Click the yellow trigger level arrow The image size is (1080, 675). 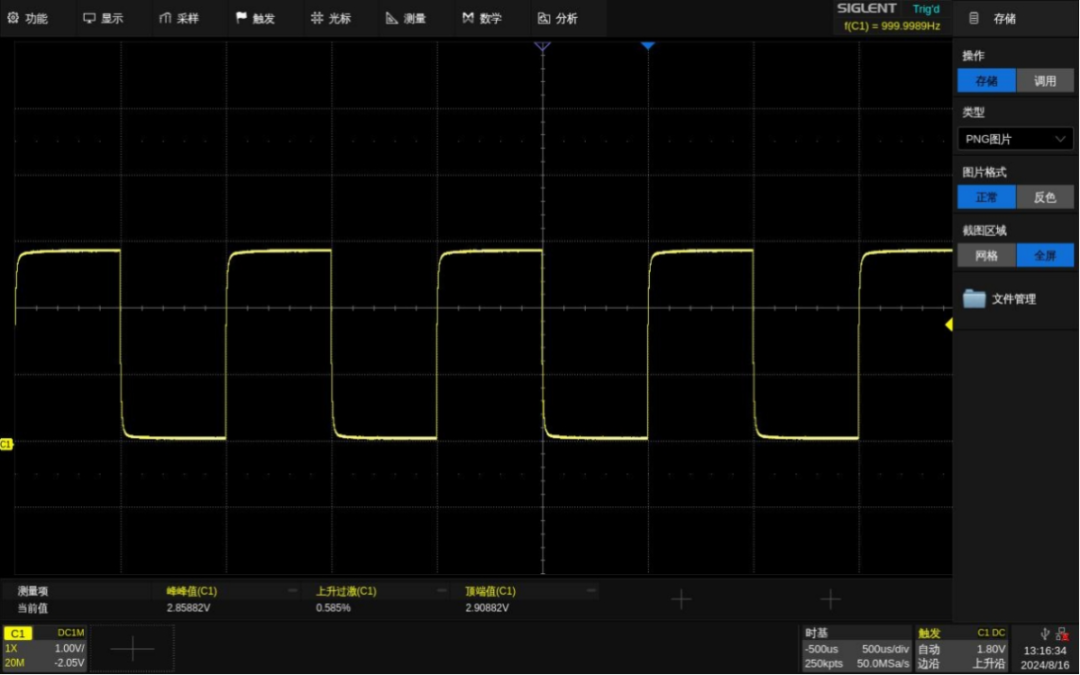[x=948, y=324]
